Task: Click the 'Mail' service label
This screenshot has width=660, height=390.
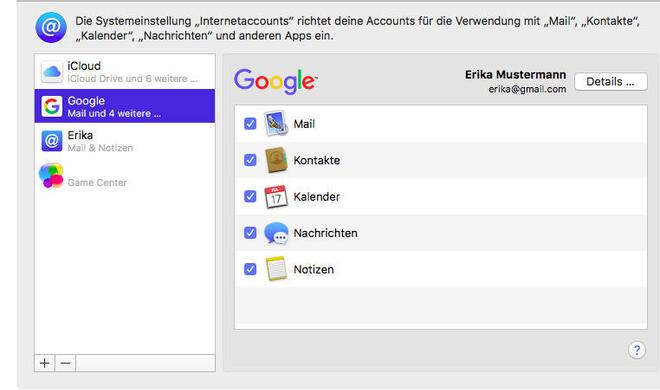Action: (304, 124)
